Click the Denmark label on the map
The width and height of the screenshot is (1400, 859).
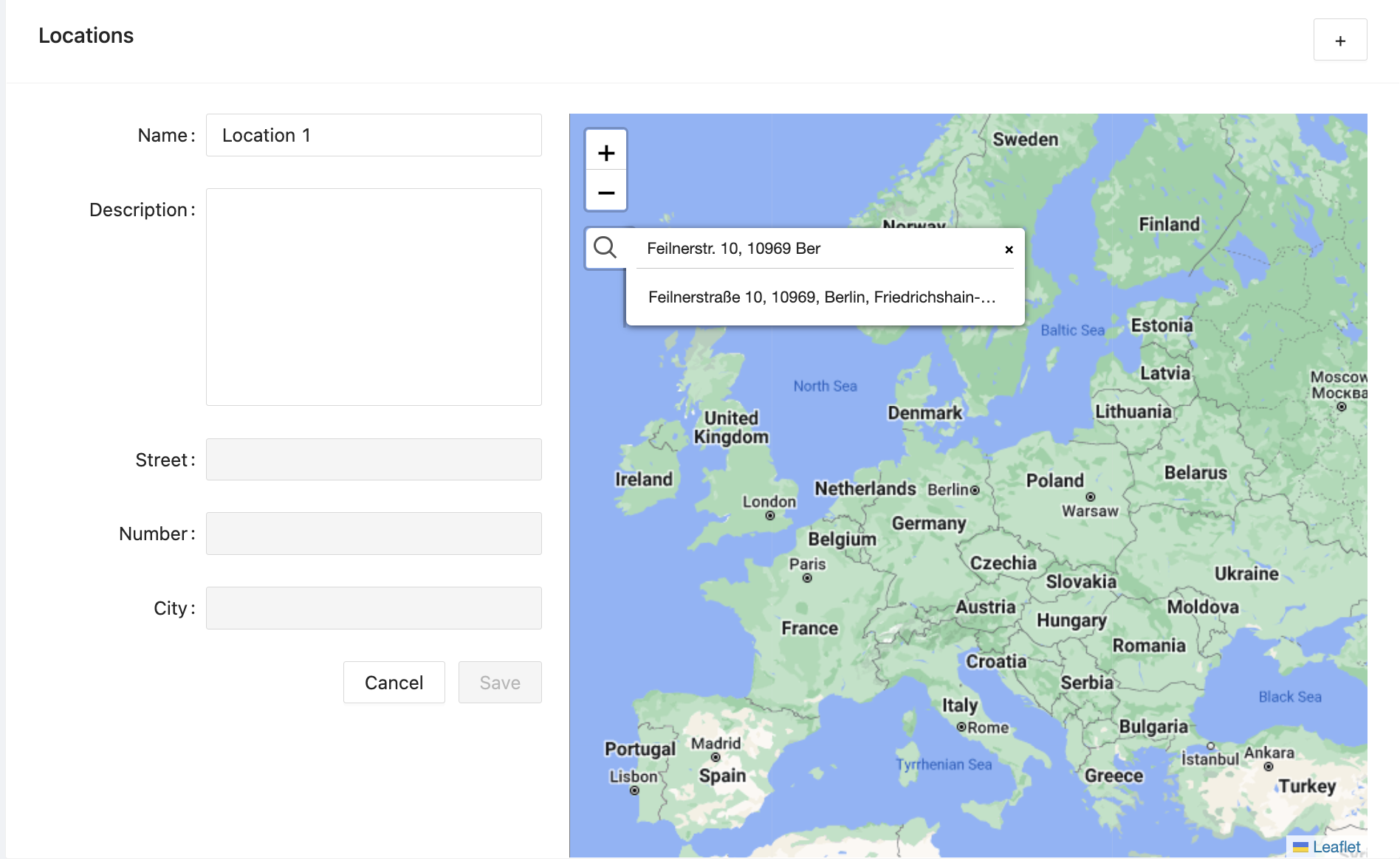[x=924, y=413]
